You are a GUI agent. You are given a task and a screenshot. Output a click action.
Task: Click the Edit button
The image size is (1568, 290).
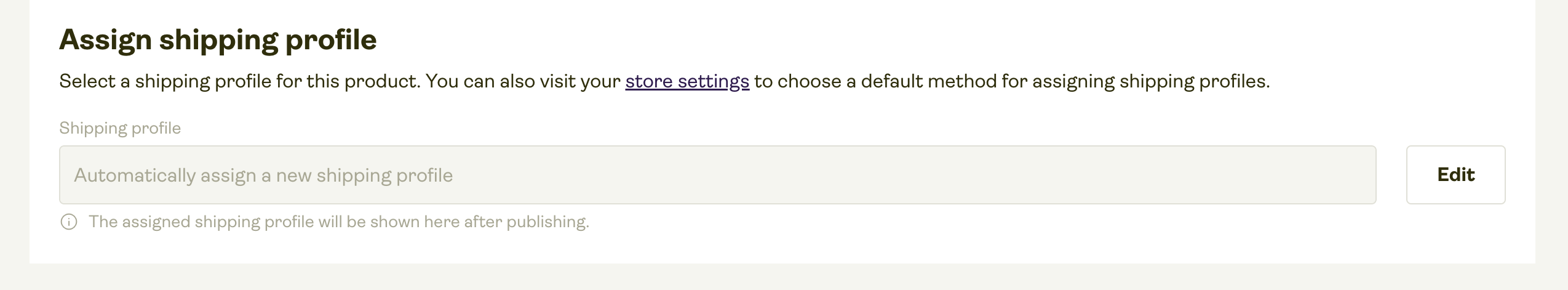coord(1455,175)
